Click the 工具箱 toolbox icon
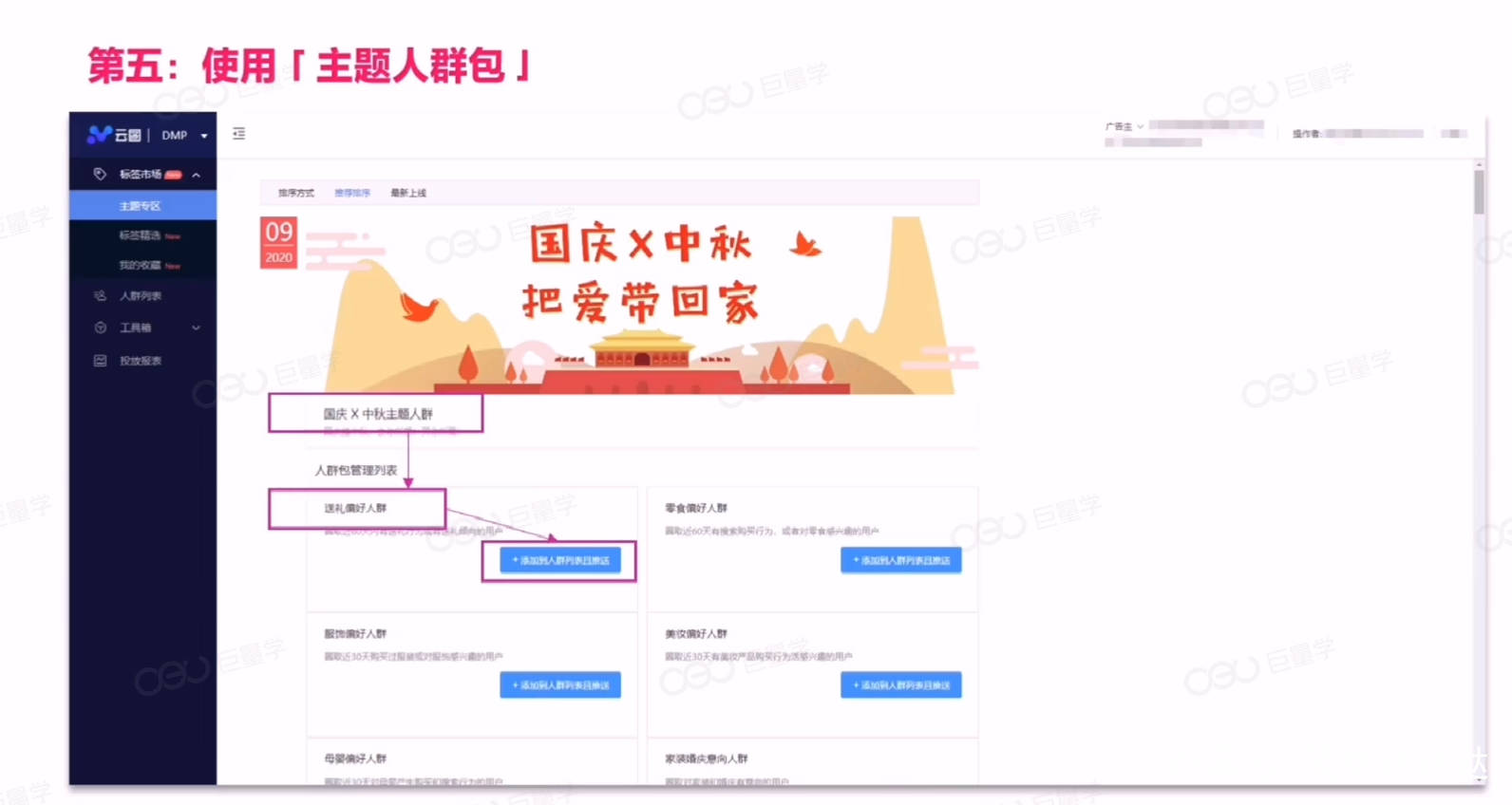This screenshot has width=1512, height=805. [100, 328]
